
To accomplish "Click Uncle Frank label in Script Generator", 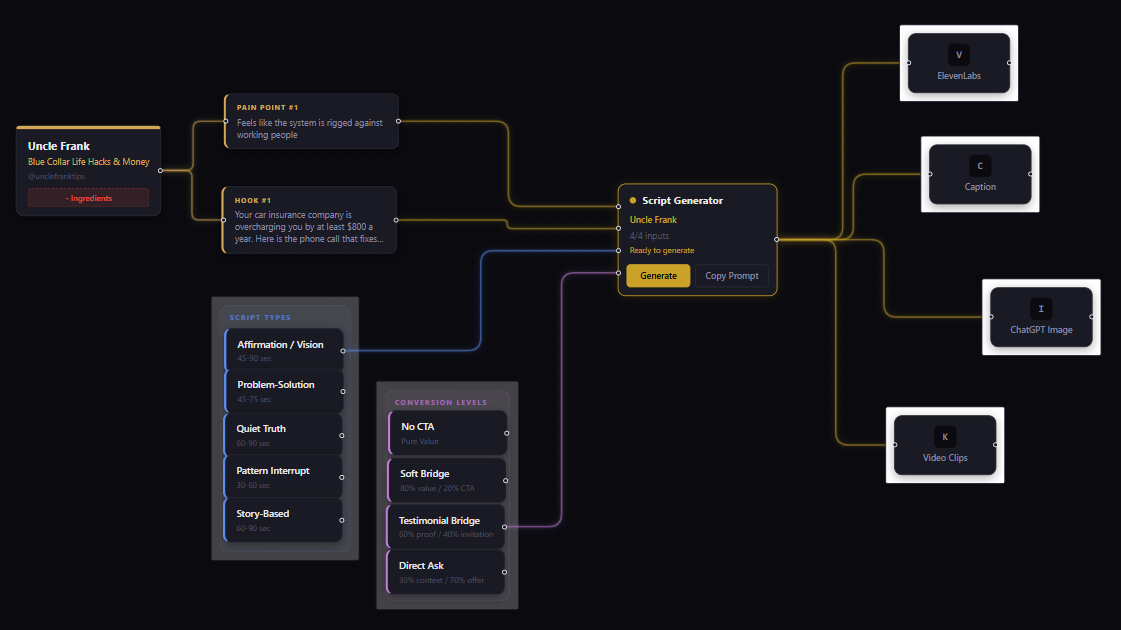I will coord(653,220).
